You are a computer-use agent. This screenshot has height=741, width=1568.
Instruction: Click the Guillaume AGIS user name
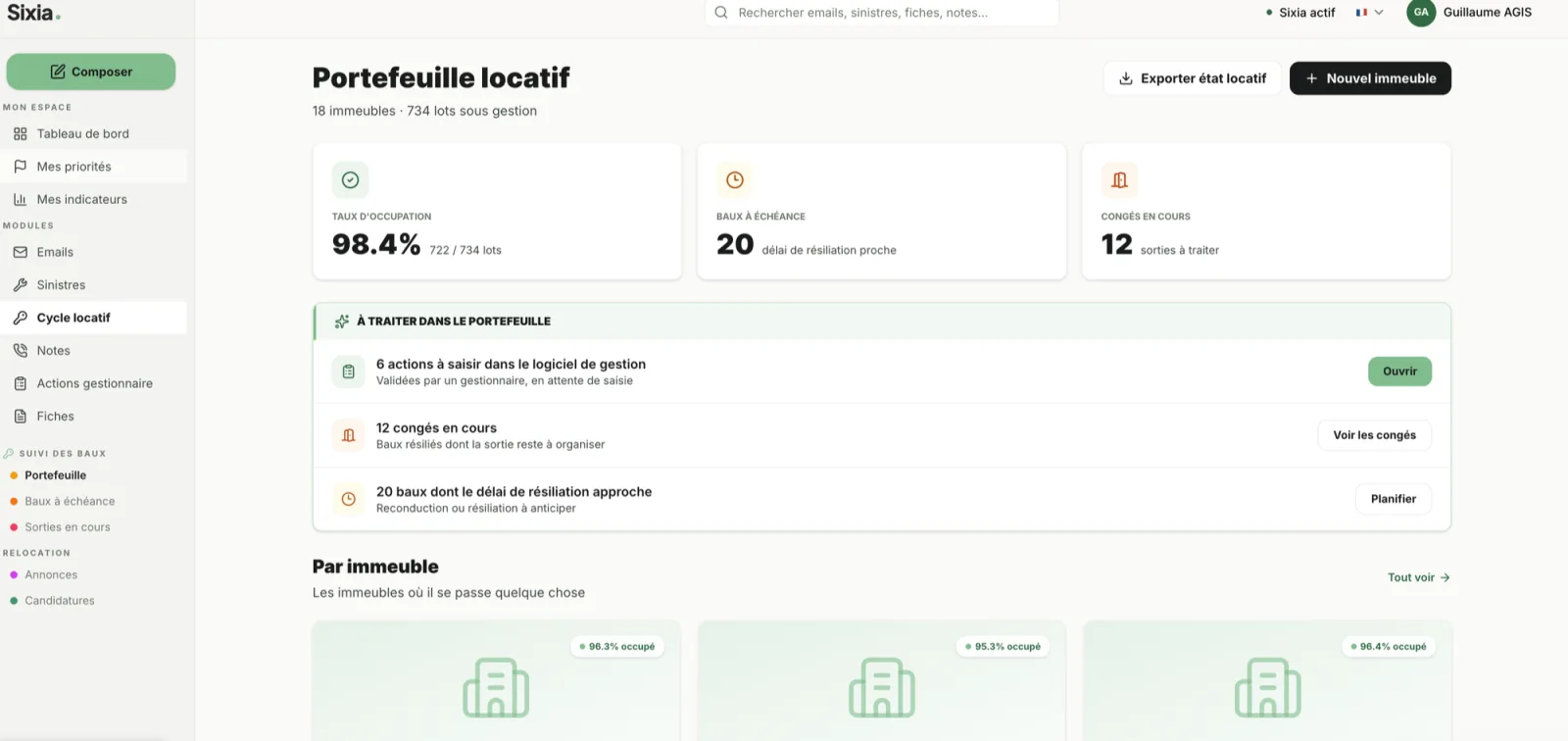pos(1487,13)
